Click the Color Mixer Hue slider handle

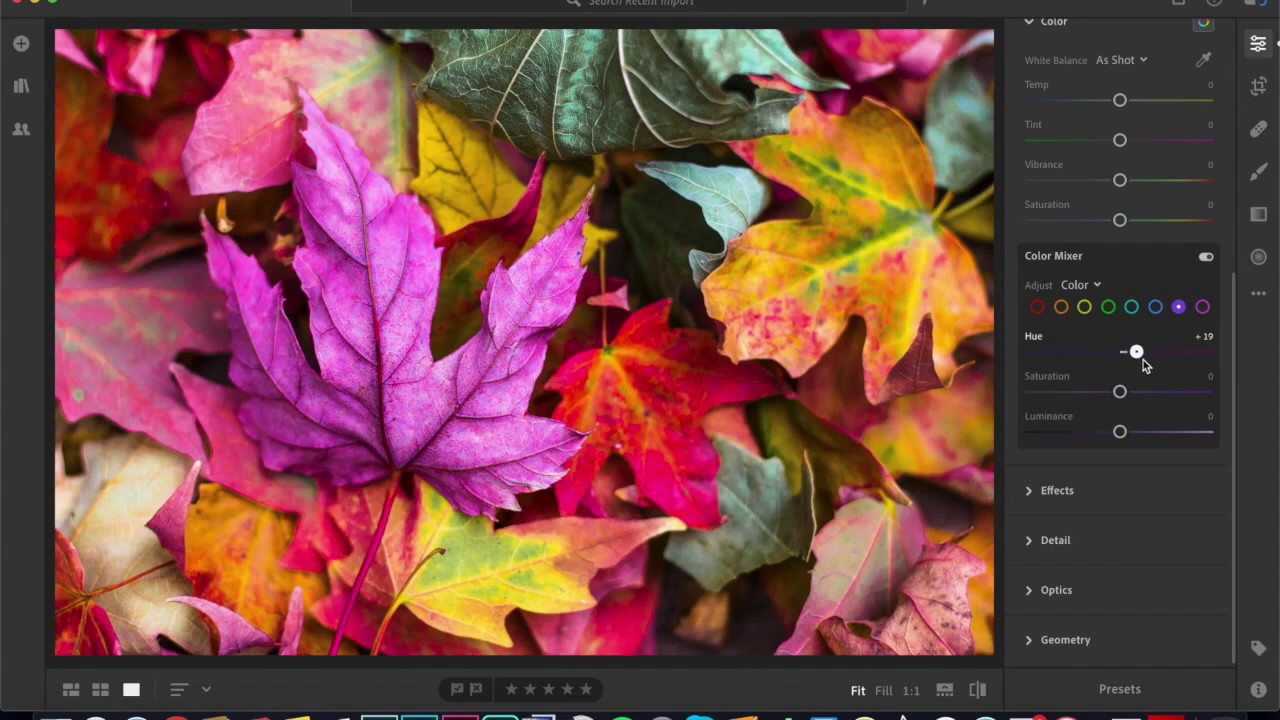coord(1136,352)
